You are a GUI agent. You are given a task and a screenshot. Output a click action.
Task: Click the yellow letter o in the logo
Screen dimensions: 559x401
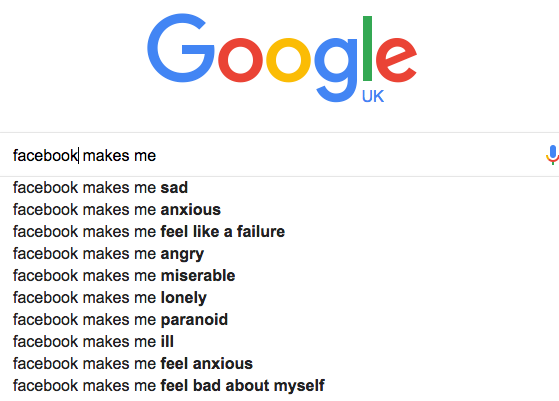pyautogui.click(x=288, y=60)
